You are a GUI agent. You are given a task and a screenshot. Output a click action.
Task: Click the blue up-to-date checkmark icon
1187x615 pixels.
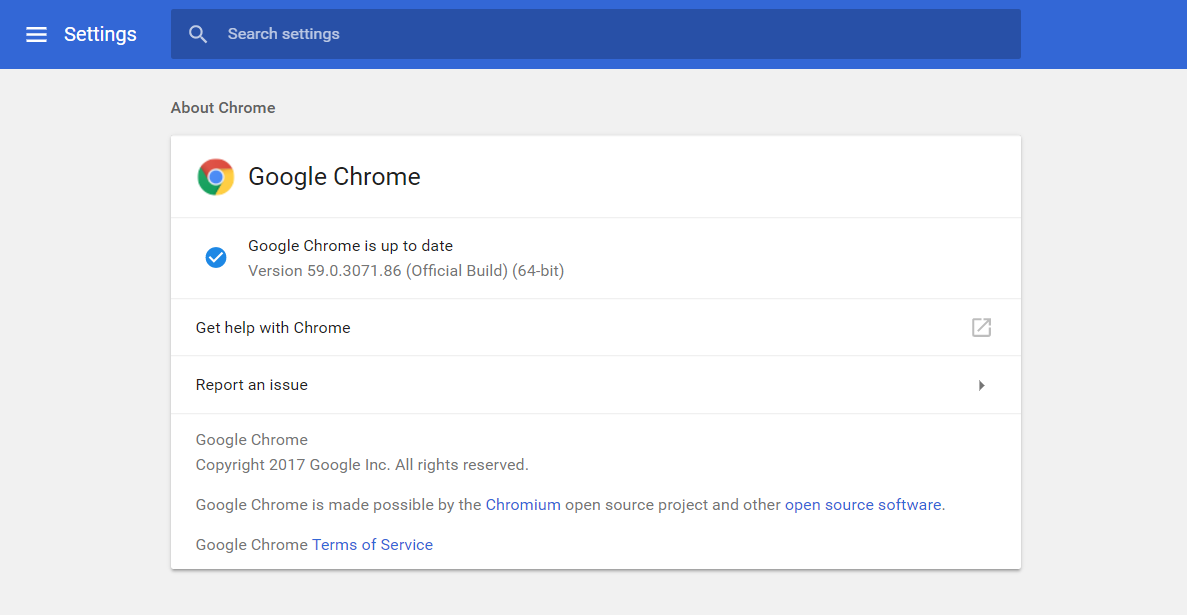click(x=216, y=258)
